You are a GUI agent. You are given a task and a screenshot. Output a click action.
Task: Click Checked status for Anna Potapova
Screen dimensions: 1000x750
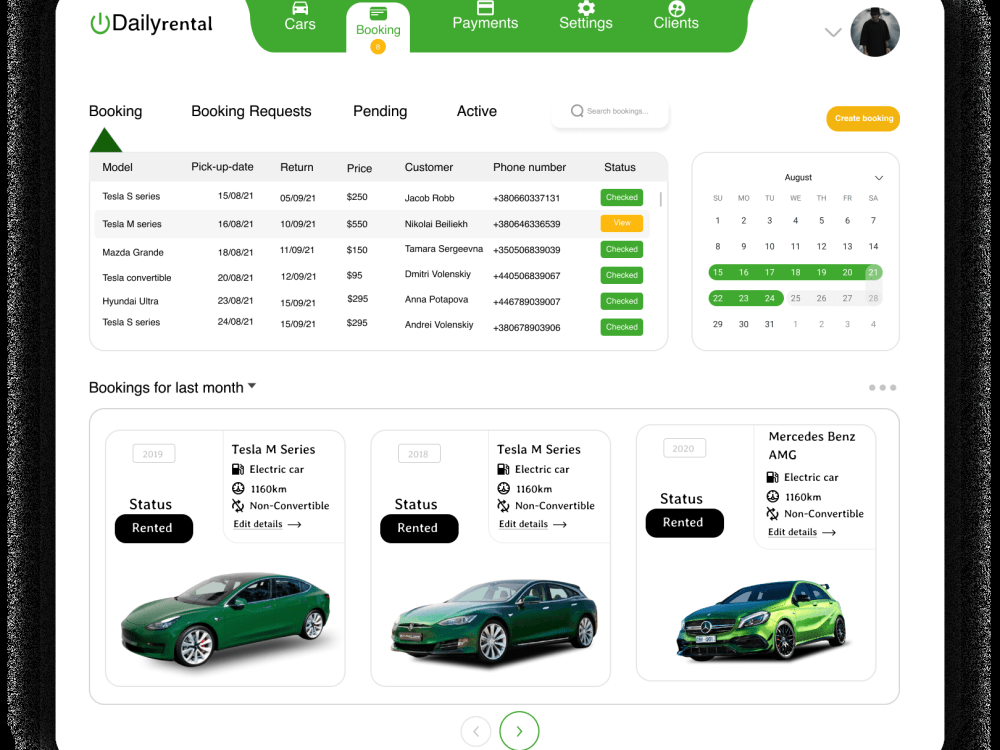click(x=622, y=301)
